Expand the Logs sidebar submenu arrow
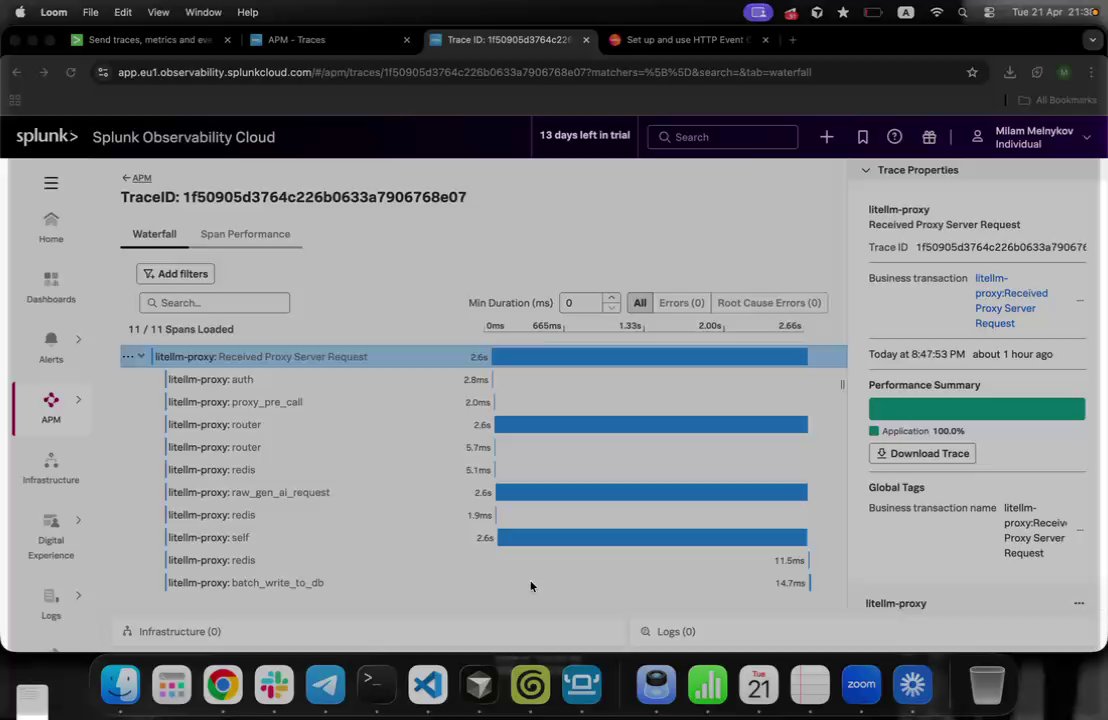 coord(78,595)
